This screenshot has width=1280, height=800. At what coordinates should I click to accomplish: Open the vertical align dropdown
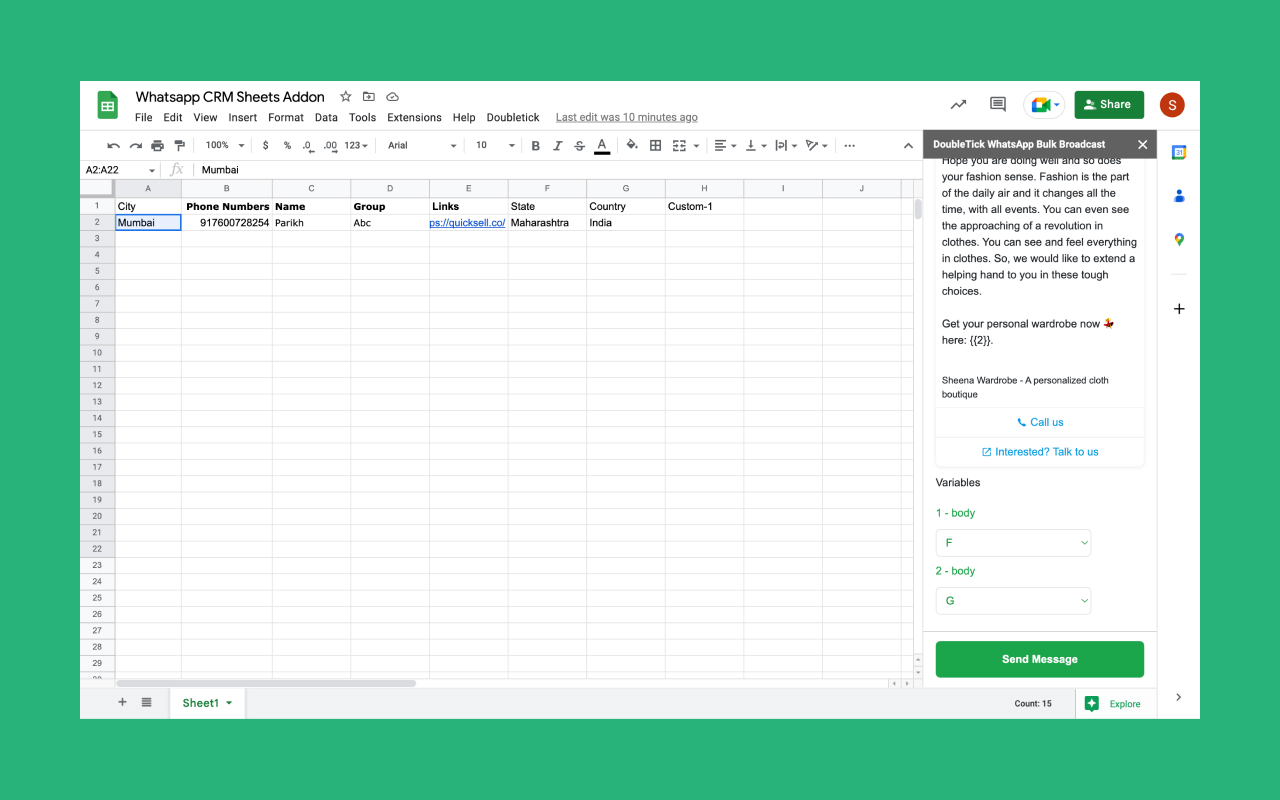(x=755, y=146)
